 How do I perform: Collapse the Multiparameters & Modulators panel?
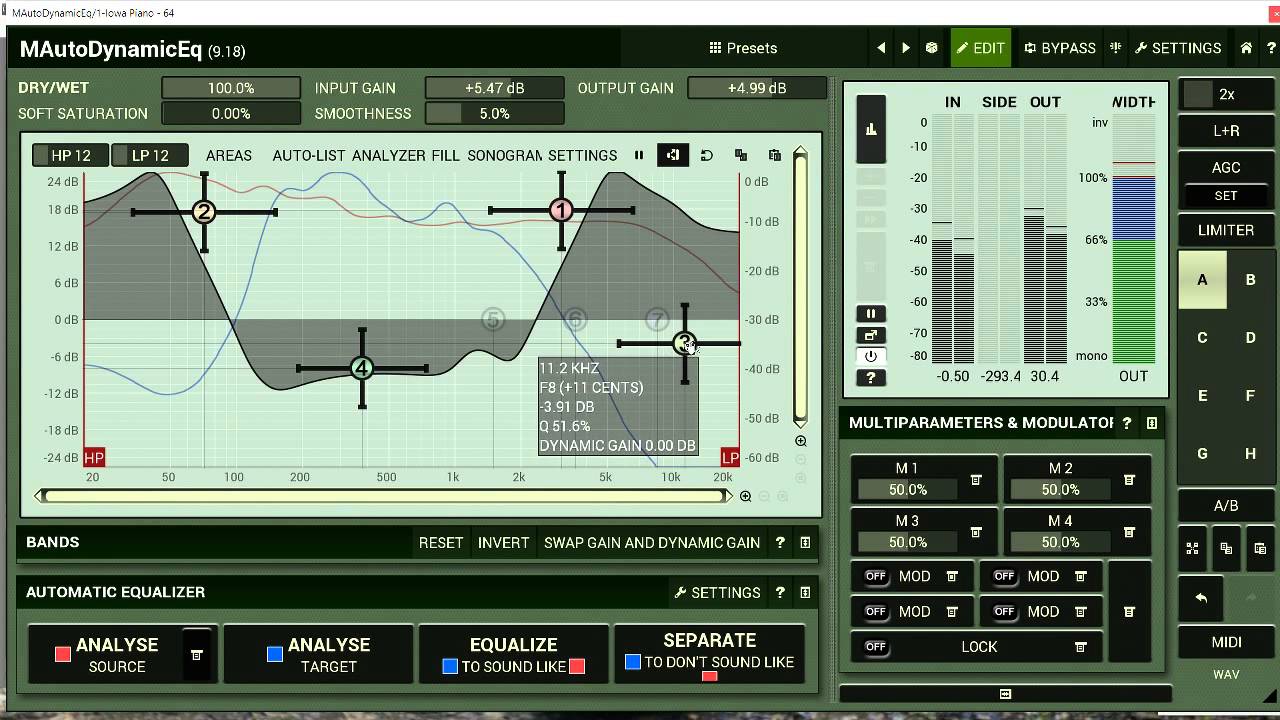coord(1152,423)
